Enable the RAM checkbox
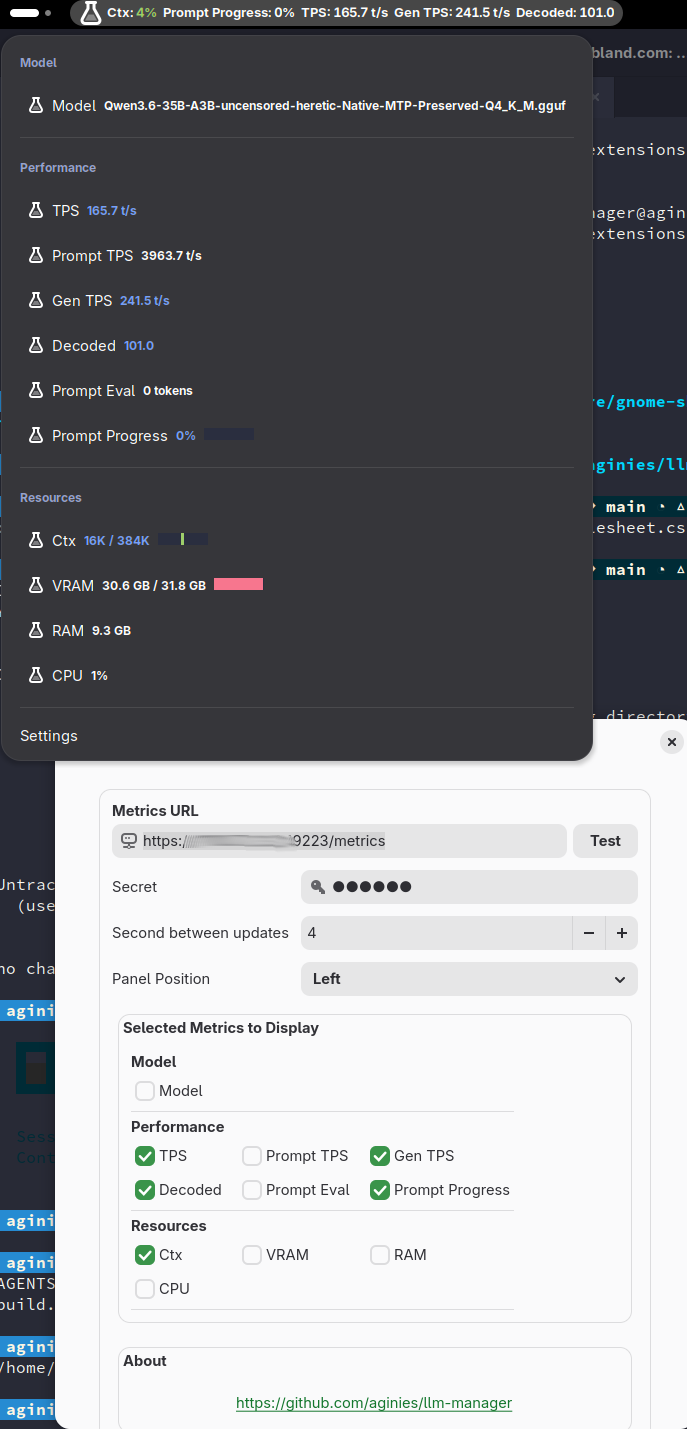Viewport: 687px width, 1429px height. tap(380, 1255)
